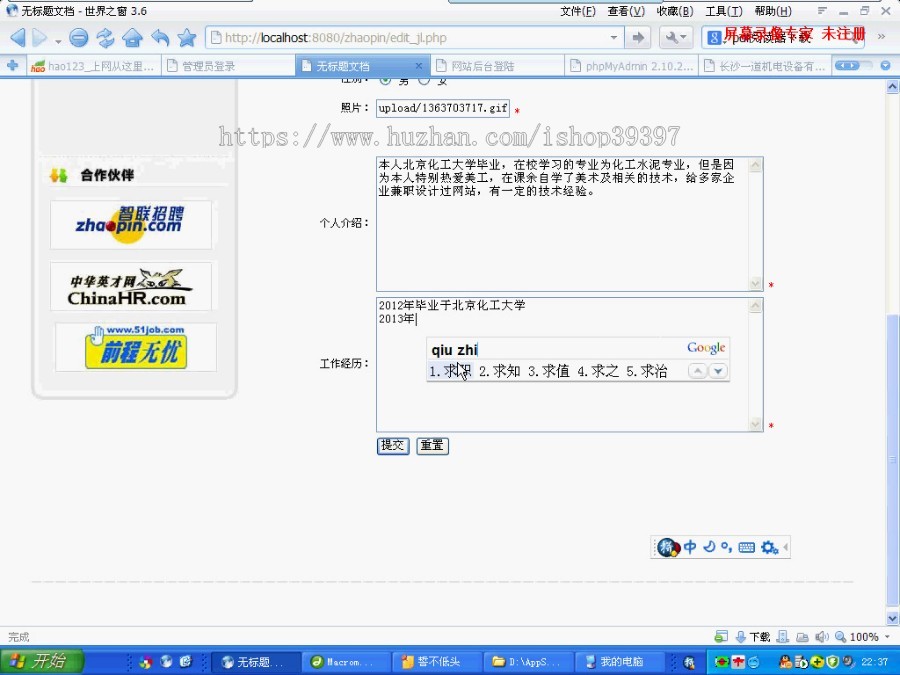Go back with the browser Back arrow
This screenshot has height=675, width=900.
[18, 38]
